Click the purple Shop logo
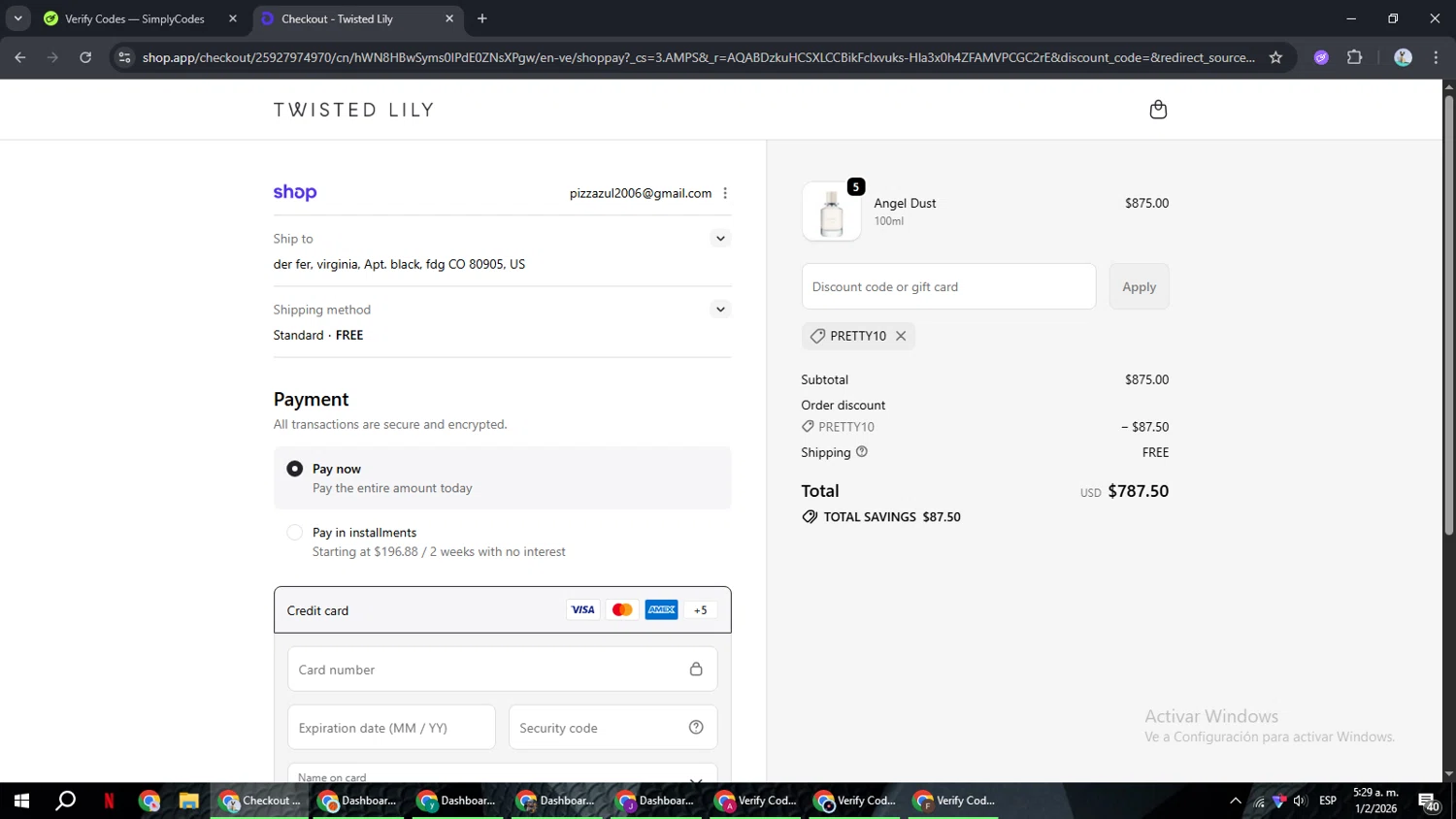The width and height of the screenshot is (1456, 819). (x=295, y=192)
